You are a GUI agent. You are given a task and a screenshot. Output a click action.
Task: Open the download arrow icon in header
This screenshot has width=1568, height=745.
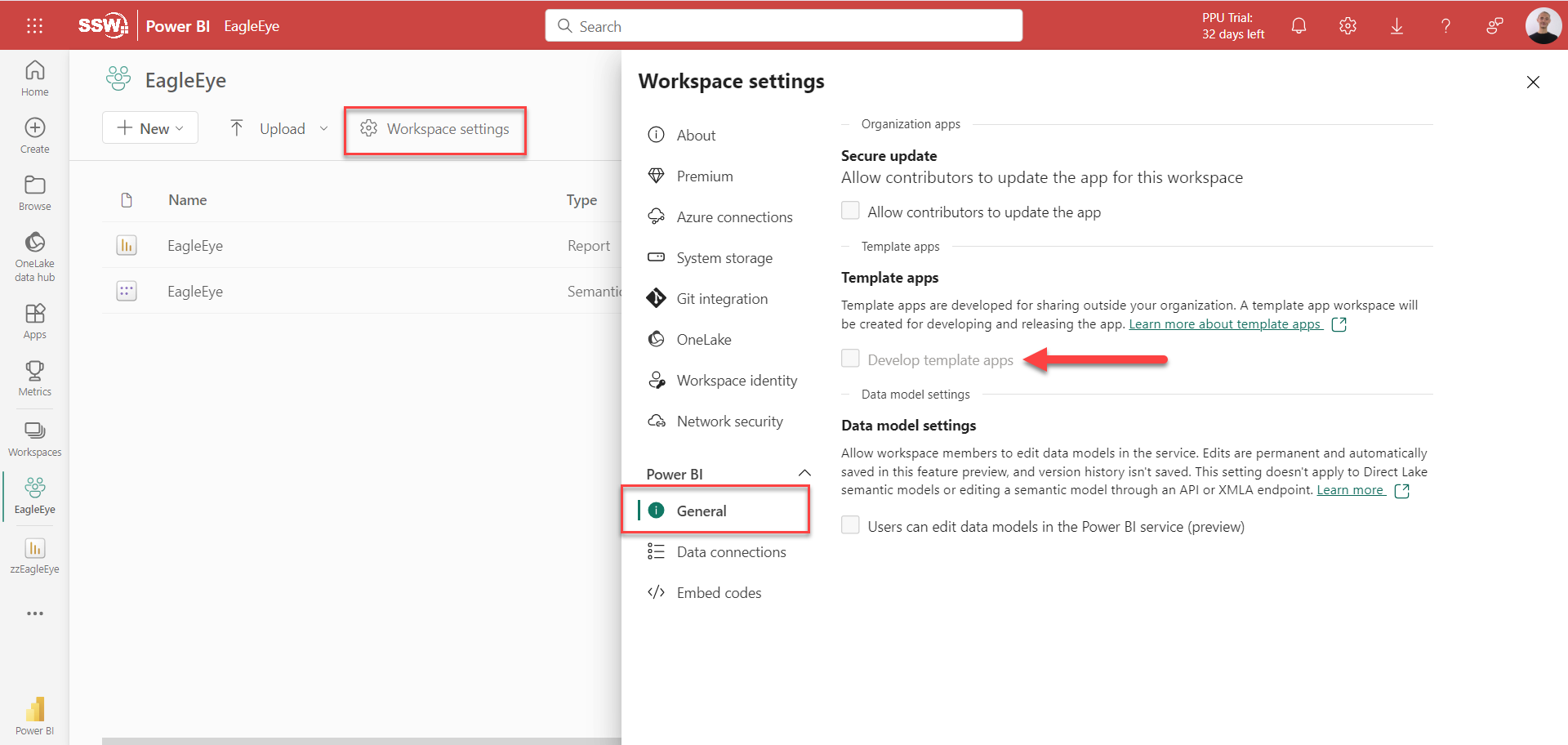1396,26
